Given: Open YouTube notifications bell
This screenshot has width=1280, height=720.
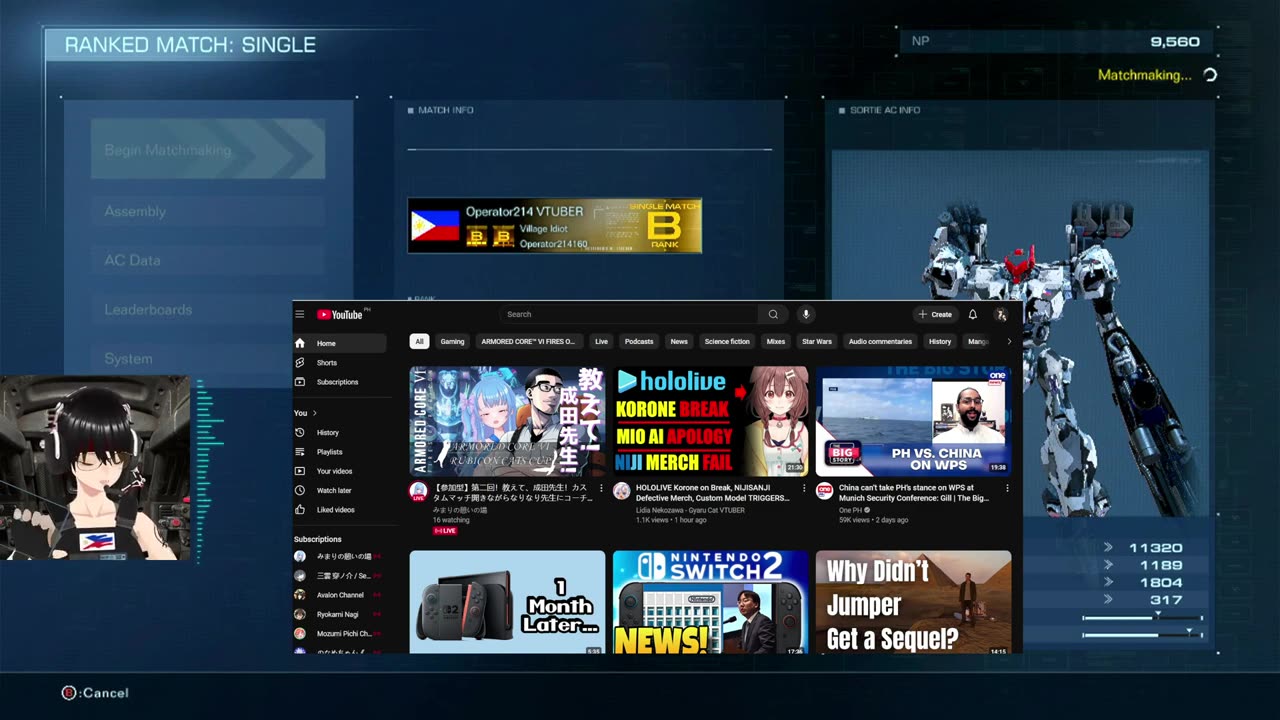Looking at the screenshot, I should point(972,314).
